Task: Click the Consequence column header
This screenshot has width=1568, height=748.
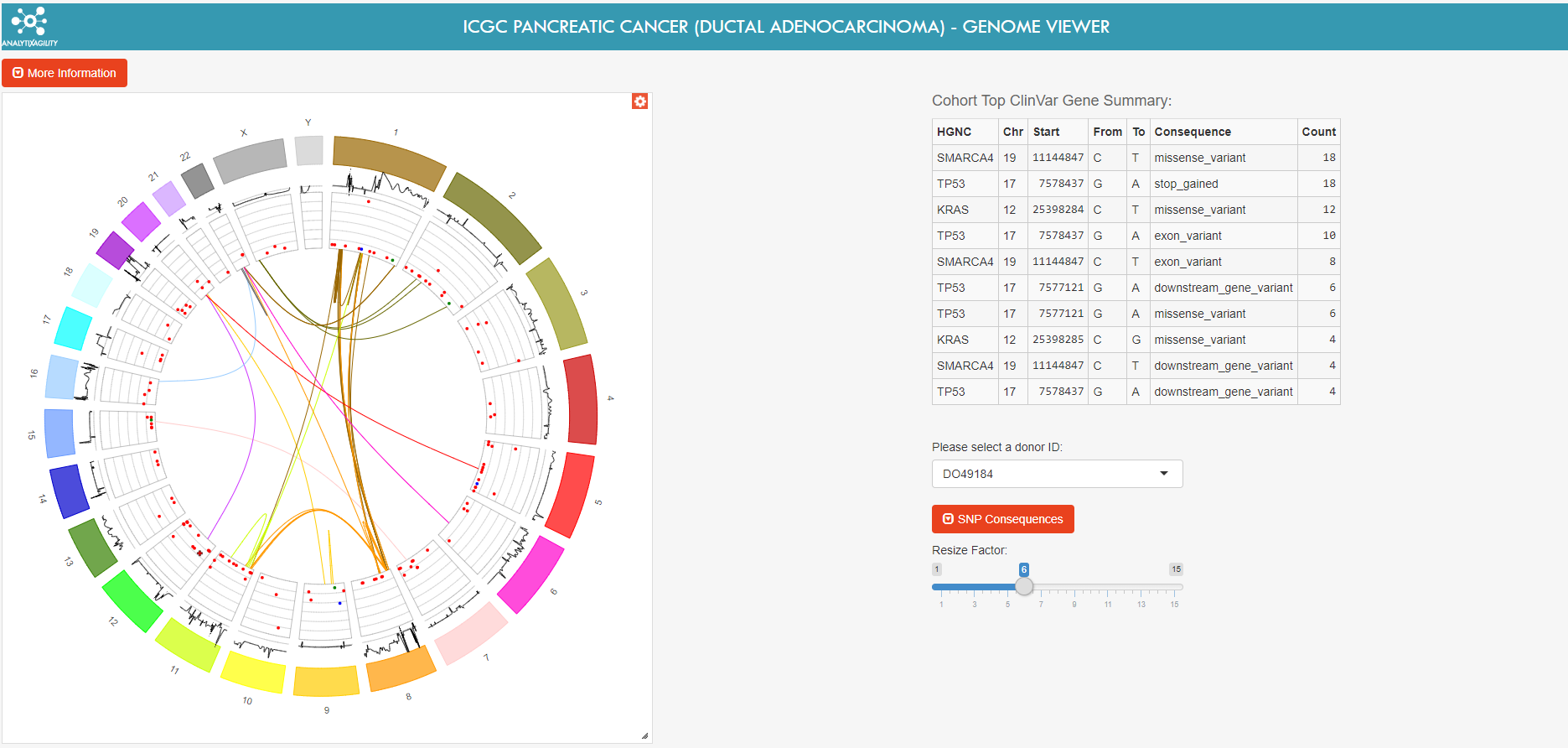Action: click(1192, 132)
